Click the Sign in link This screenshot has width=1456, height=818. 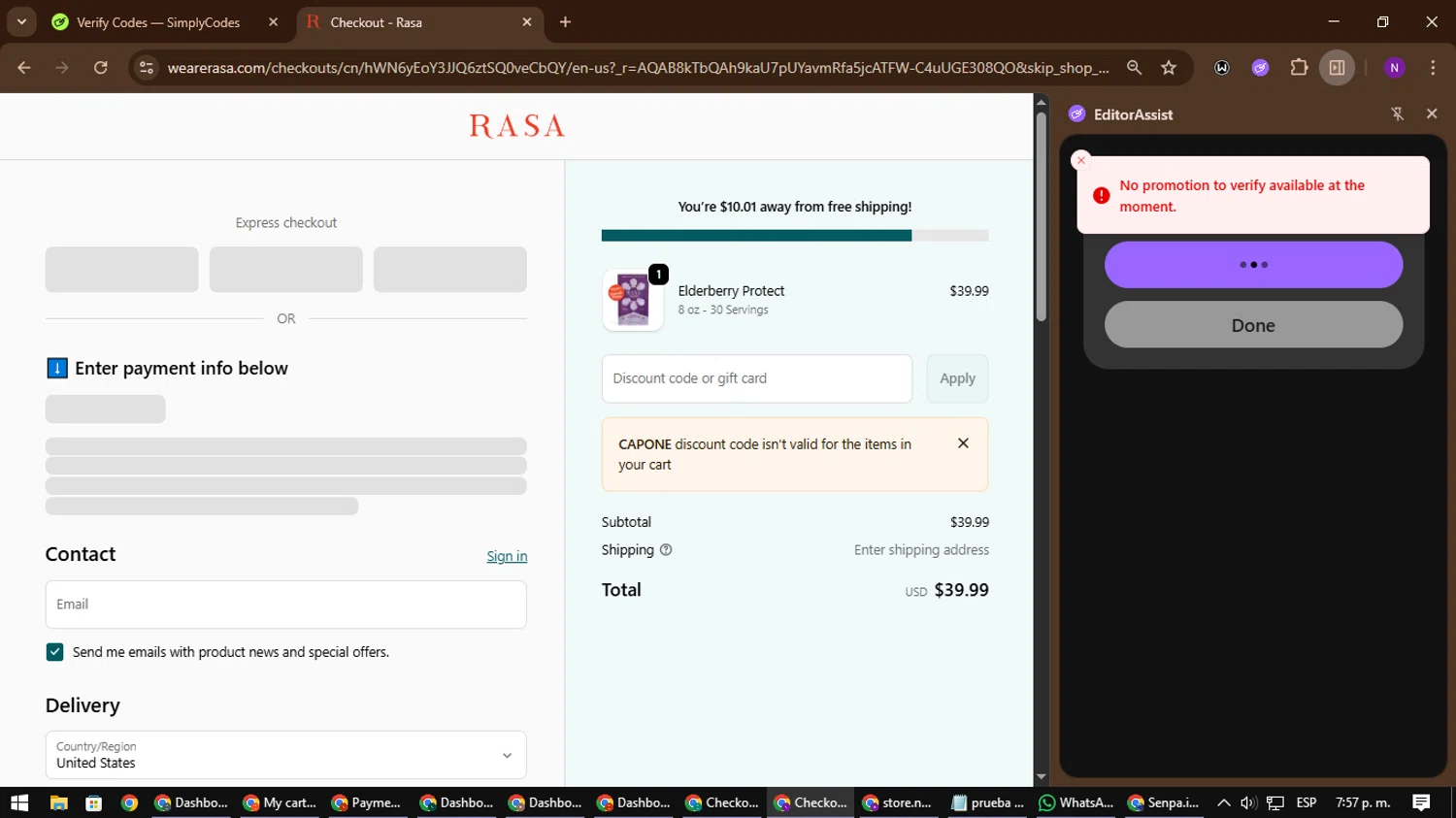(x=507, y=556)
